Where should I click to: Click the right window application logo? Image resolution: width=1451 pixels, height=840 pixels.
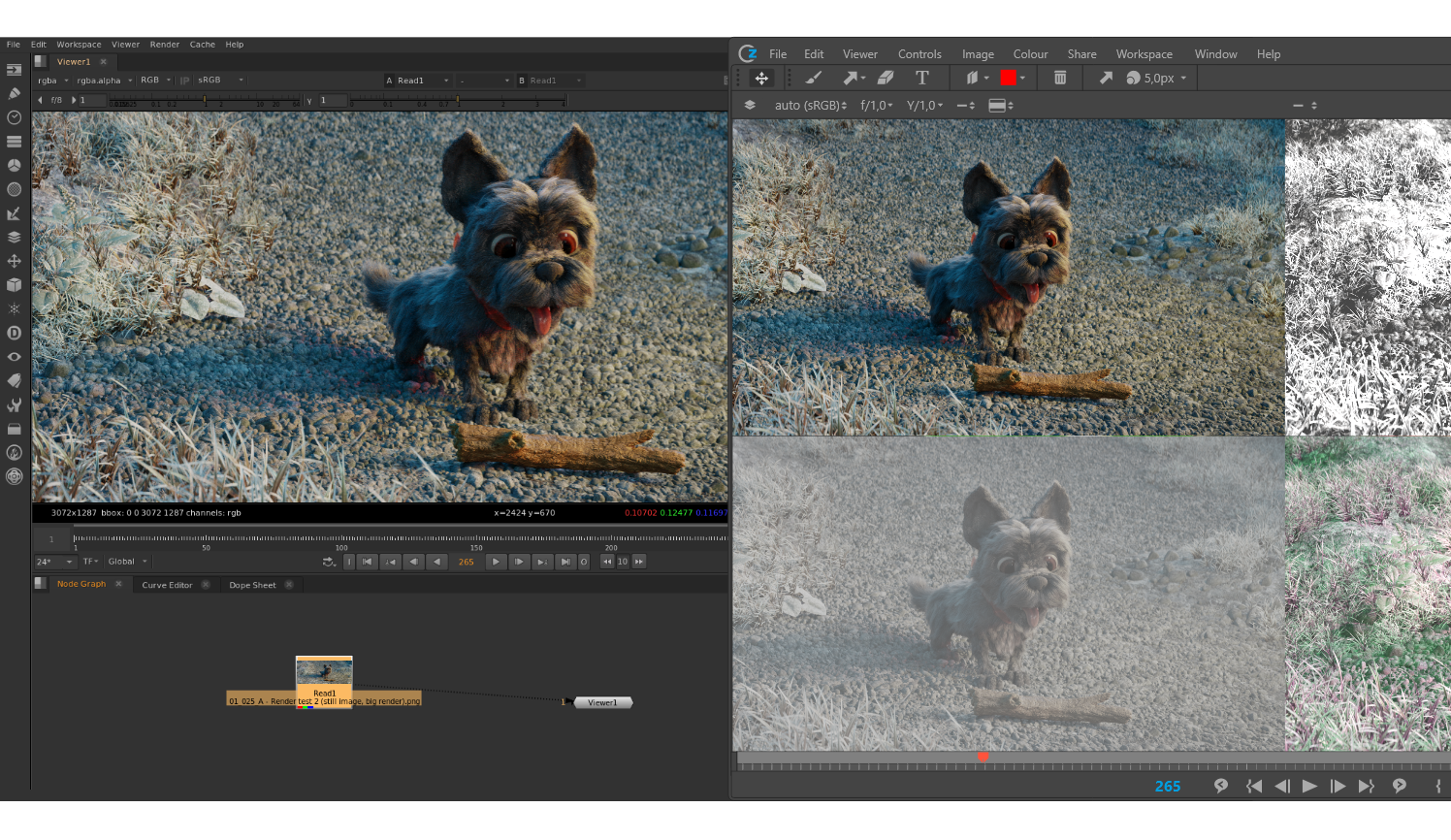[748, 53]
